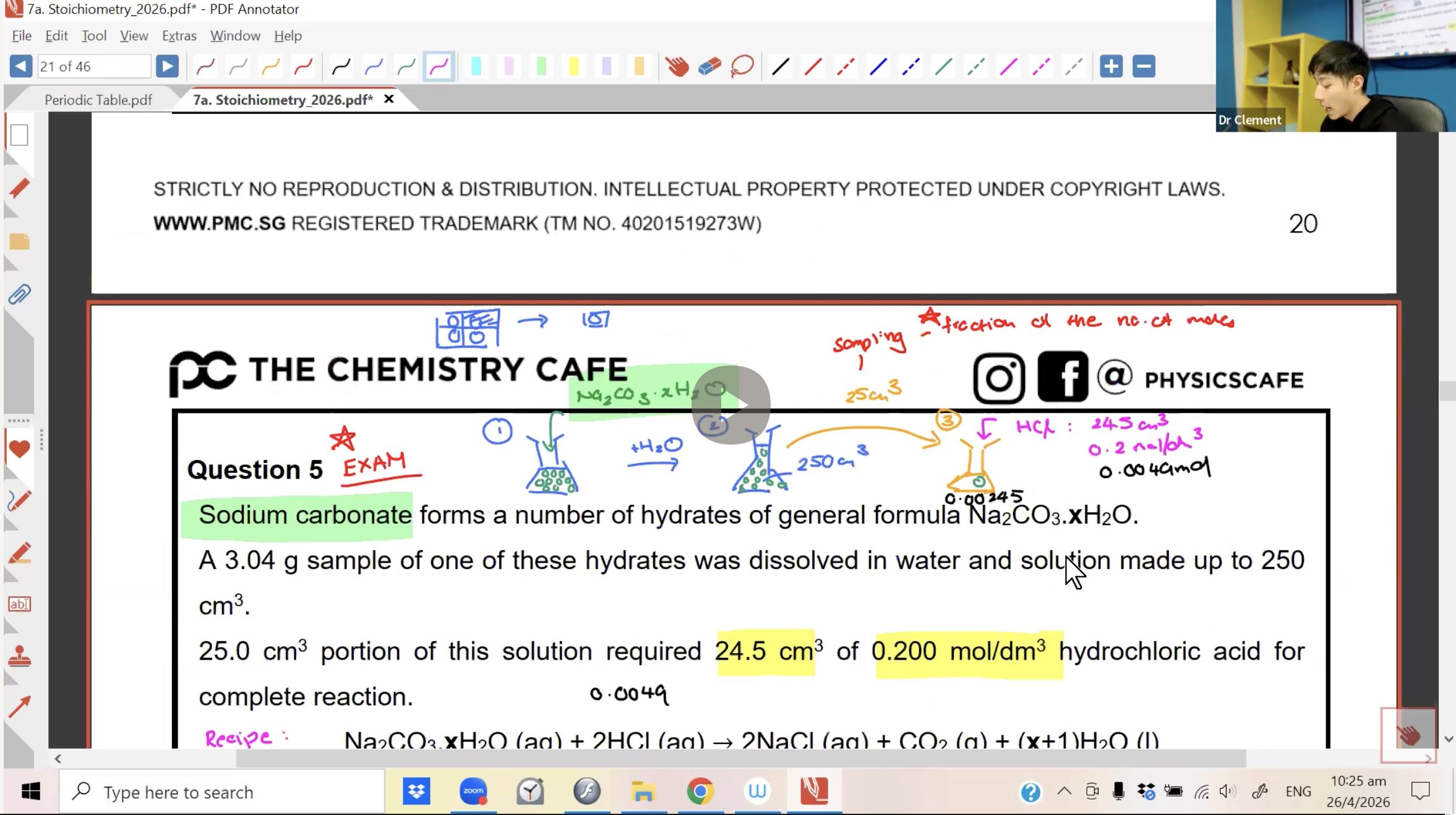Choose the solid blue line tool
Screen dimensions: 1456x815
(878, 66)
